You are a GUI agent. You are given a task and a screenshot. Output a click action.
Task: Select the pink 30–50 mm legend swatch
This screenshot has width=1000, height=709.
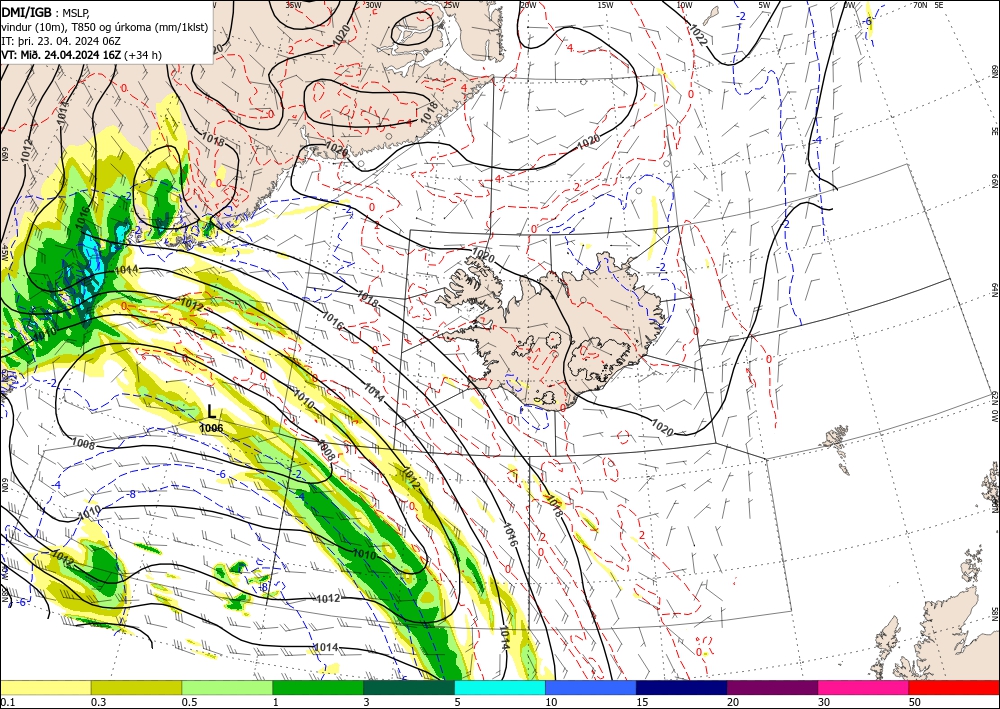864,687
